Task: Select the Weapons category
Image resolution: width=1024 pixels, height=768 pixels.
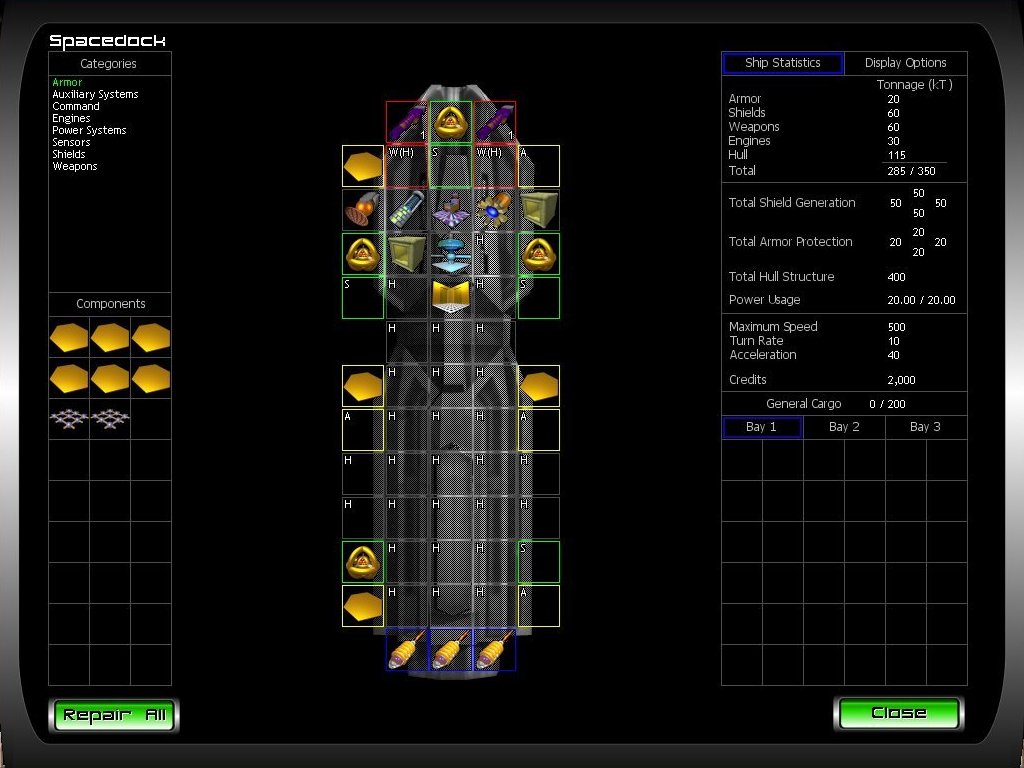Action: [75, 167]
